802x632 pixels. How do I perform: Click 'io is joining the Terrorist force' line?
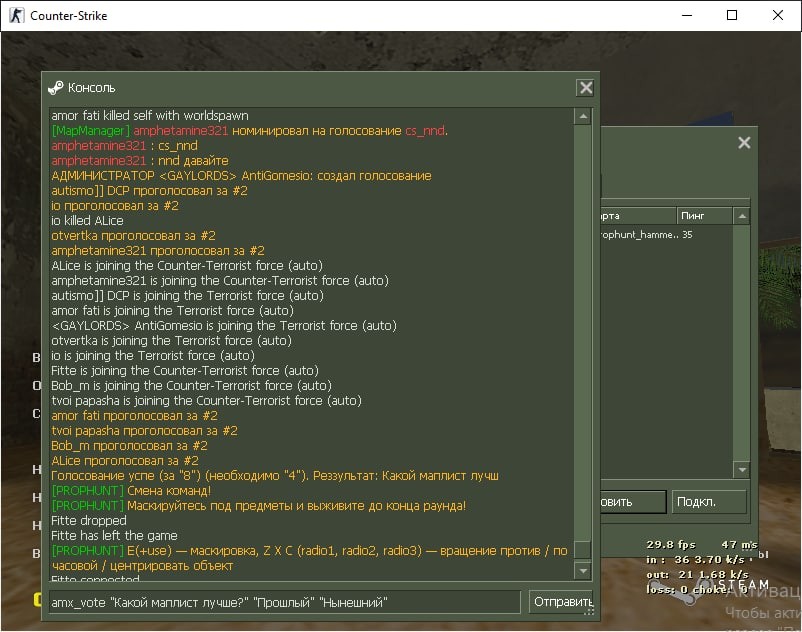(x=153, y=356)
